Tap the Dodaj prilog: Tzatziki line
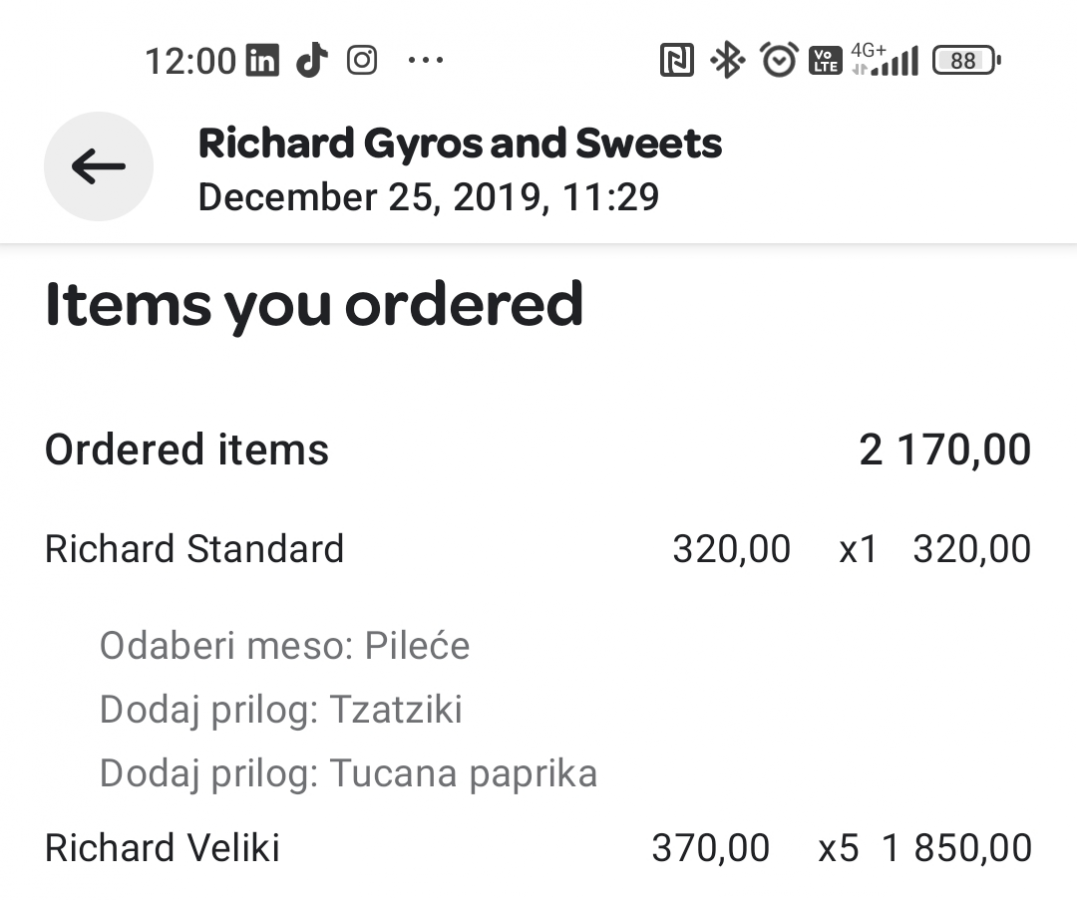The image size is (1077, 900). (280, 710)
